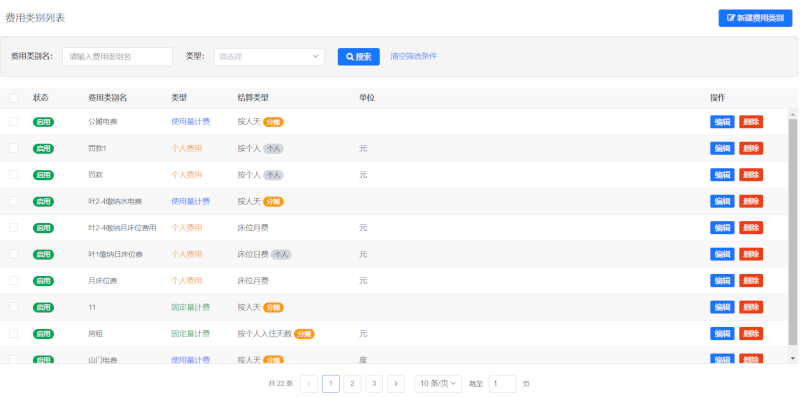The width and height of the screenshot is (800, 397).
Task: Tick the checkbox for the 叶2-4缴纳水电费 row
Action: (14, 201)
